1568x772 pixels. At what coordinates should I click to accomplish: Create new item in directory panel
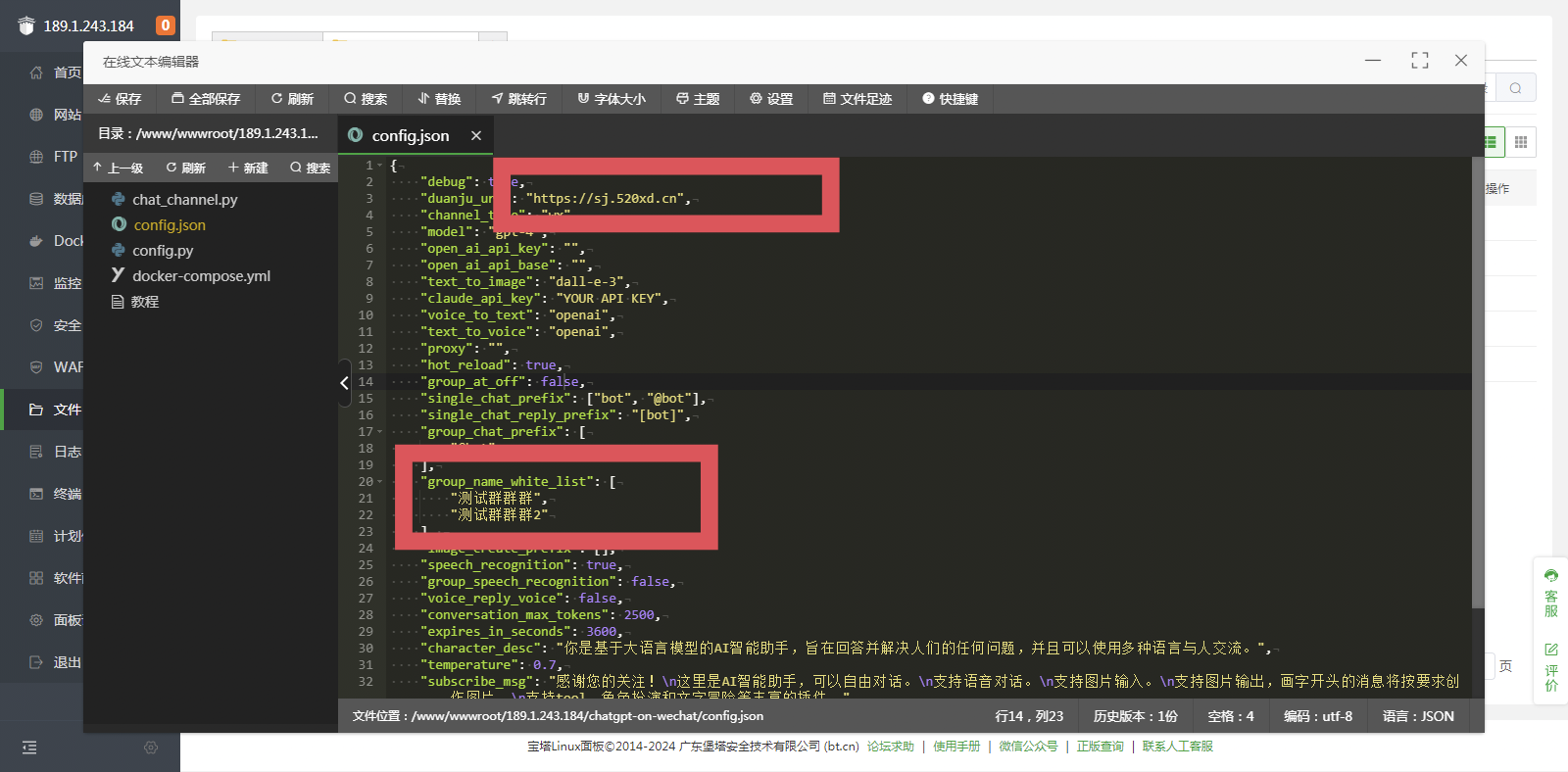click(x=248, y=168)
